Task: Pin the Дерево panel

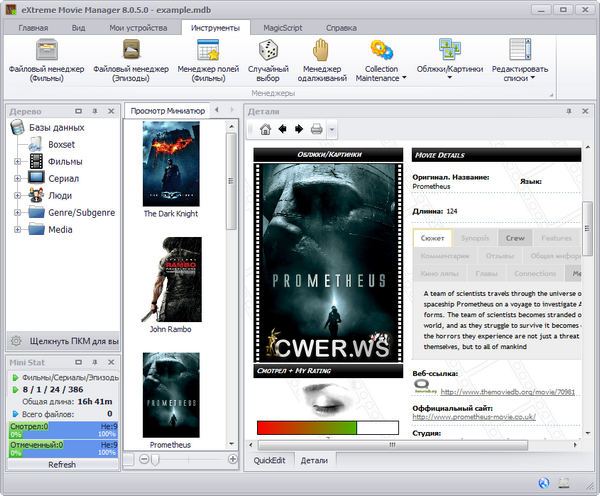Action: (x=91, y=110)
